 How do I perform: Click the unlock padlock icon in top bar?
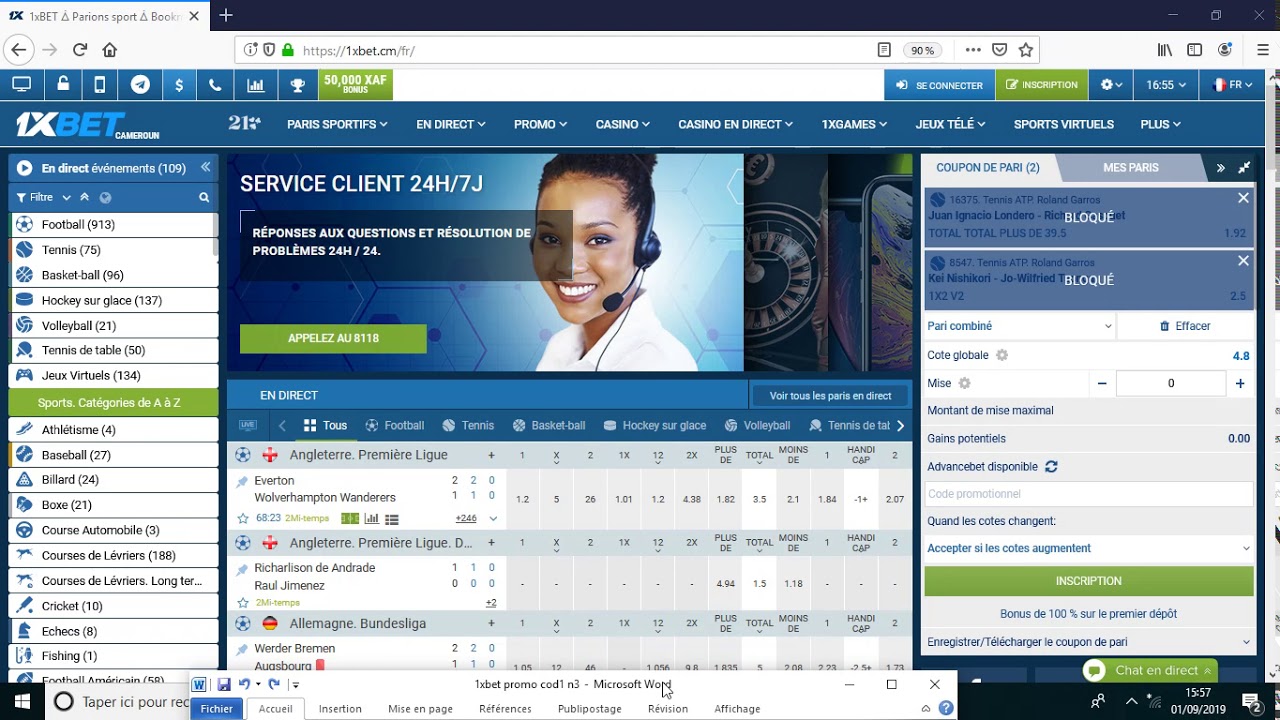63,85
